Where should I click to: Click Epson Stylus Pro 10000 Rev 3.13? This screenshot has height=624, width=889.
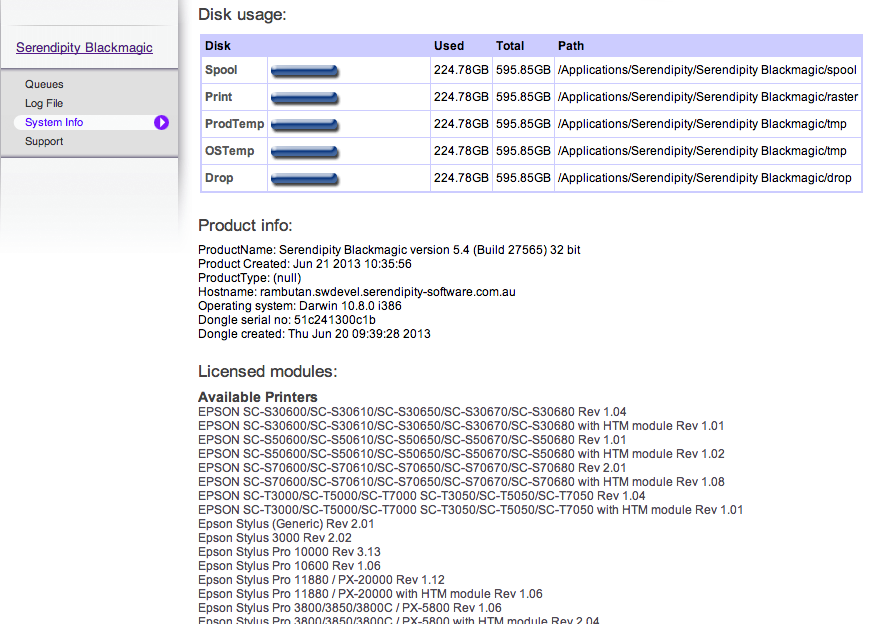(x=289, y=552)
